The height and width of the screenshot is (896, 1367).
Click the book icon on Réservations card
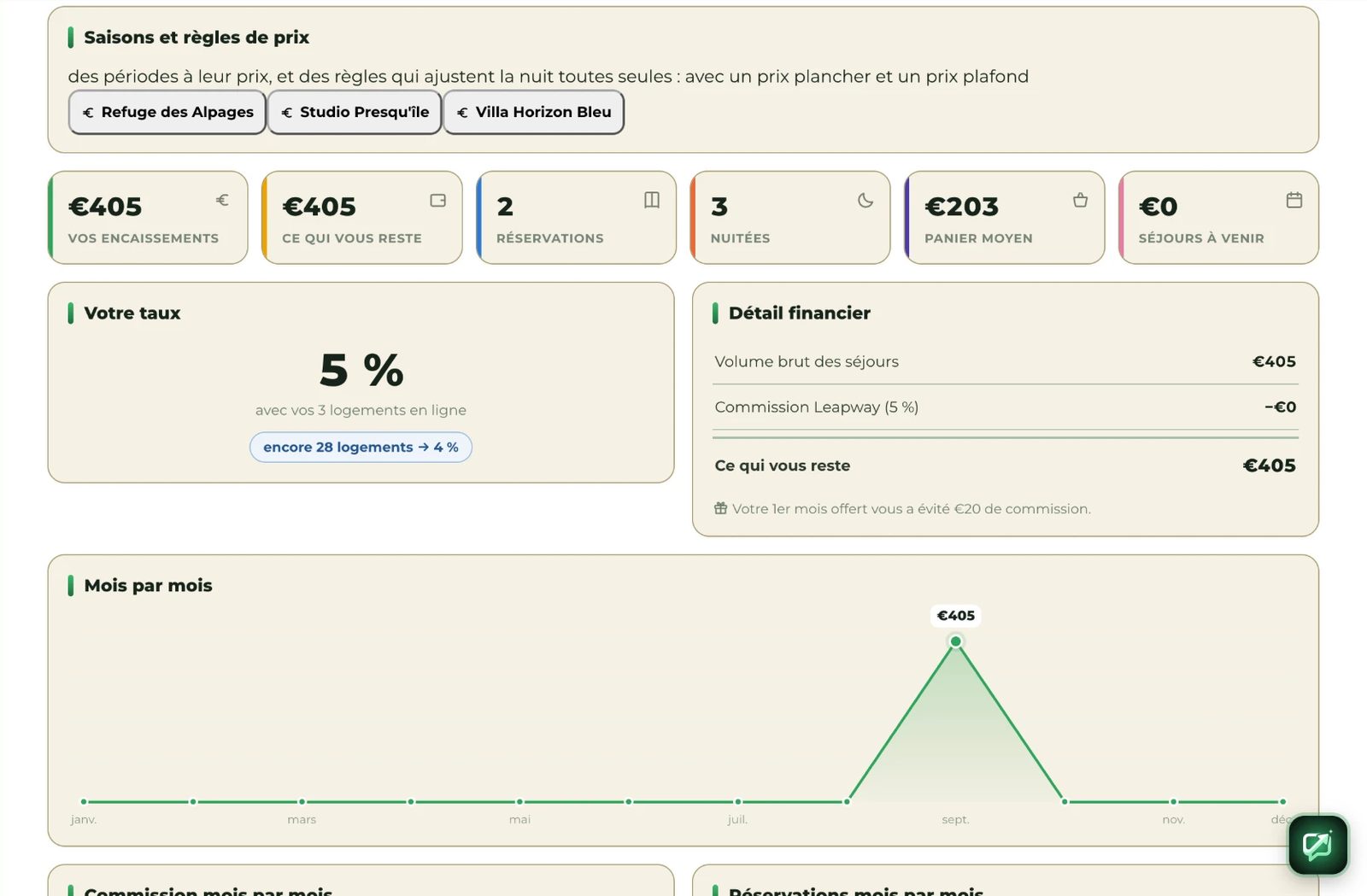coord(652,200)
